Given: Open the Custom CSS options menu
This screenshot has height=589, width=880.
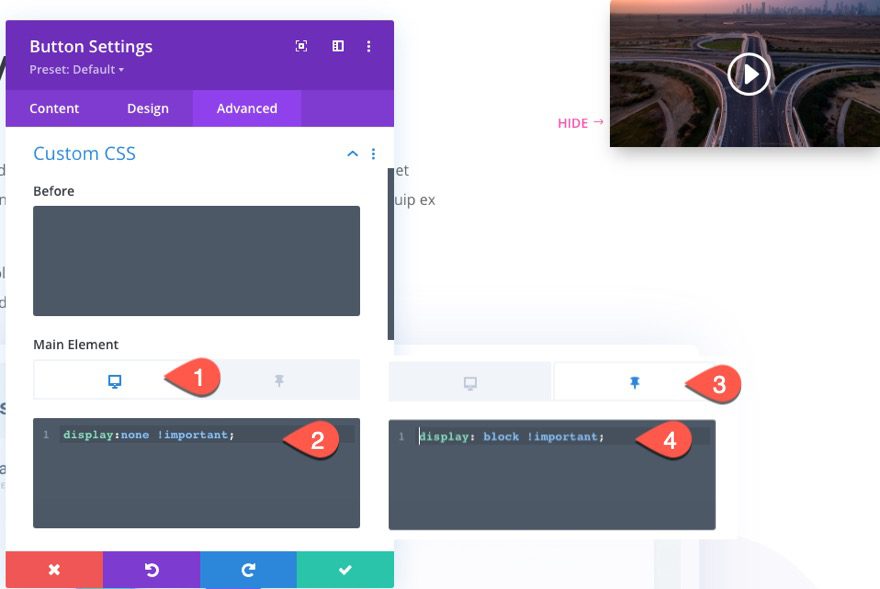Looking at the screenshot, I should click(x=374, y=153).
